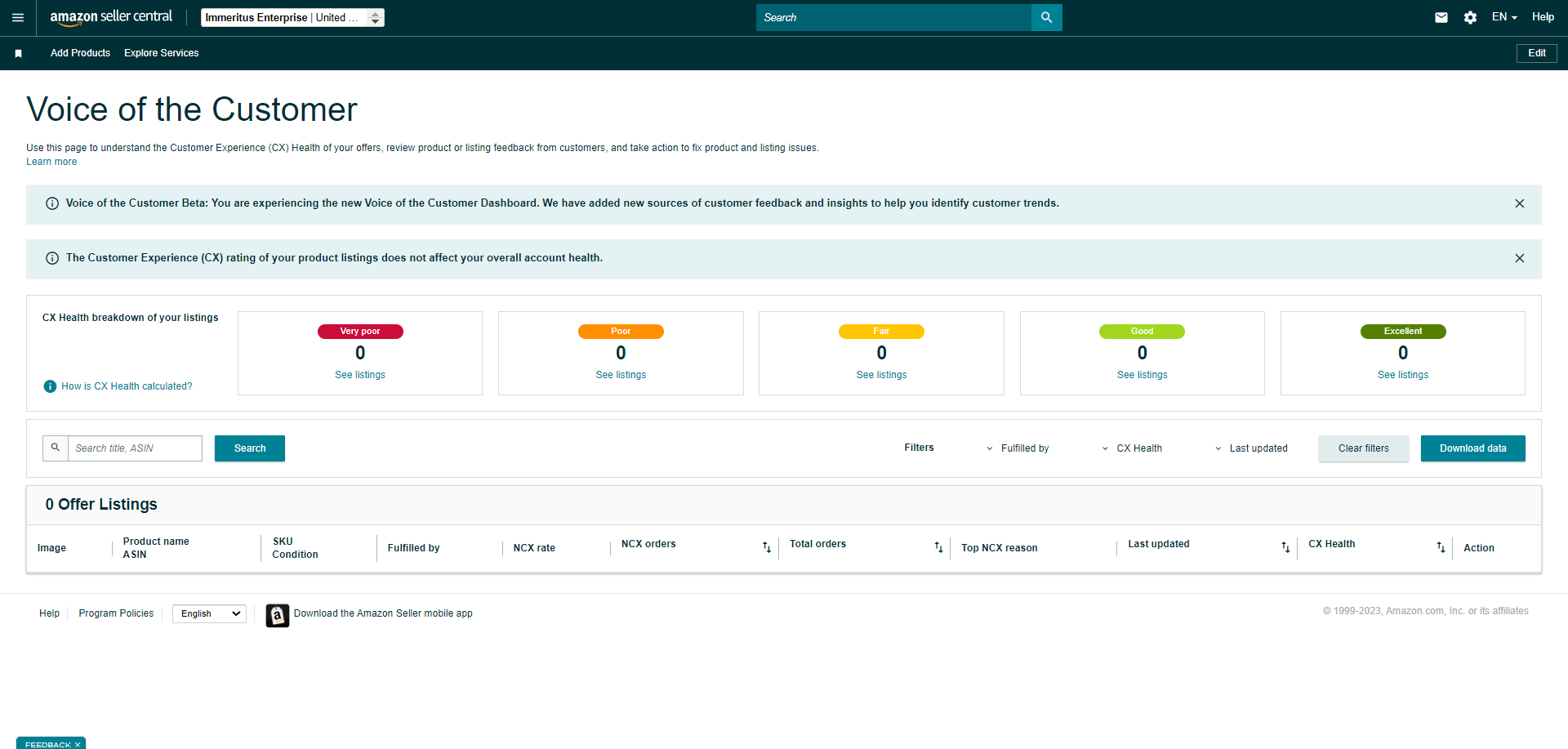Open the EN language dropdown
The height and width of the screenshot is (749, 1568).
1504,17
